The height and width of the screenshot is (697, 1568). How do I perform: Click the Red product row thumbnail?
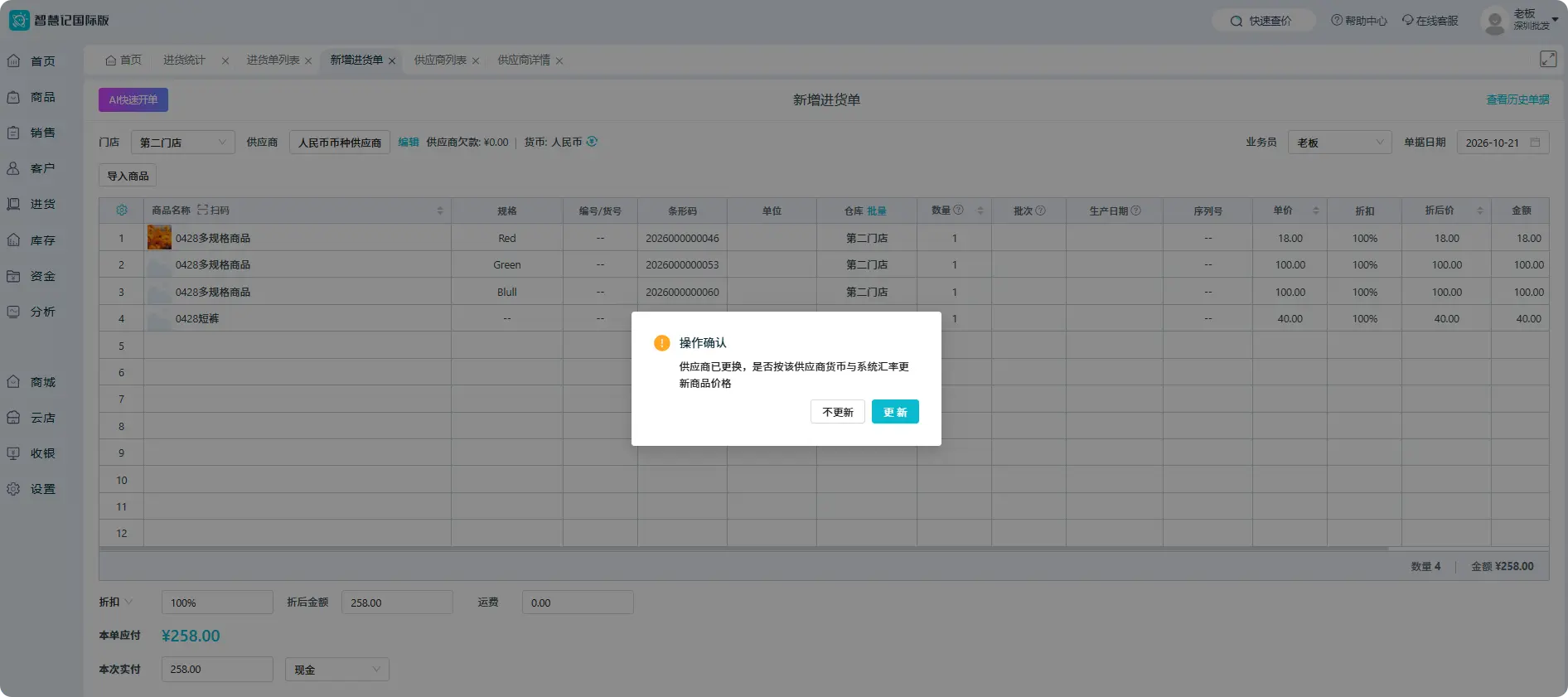(159, 237)
